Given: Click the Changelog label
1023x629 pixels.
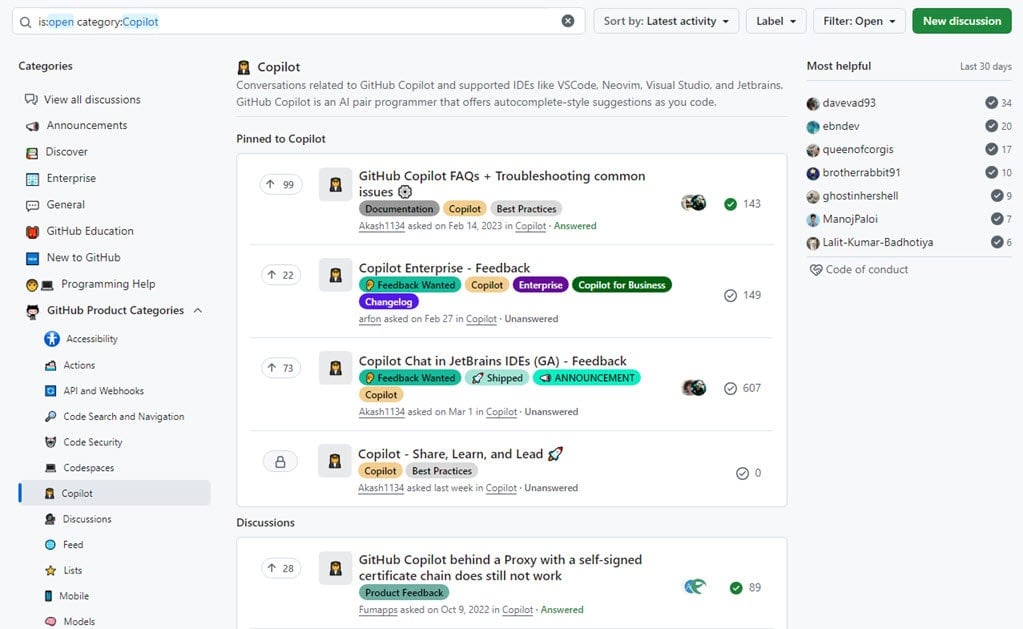Looking at the screenshot, I should (388, 302).
